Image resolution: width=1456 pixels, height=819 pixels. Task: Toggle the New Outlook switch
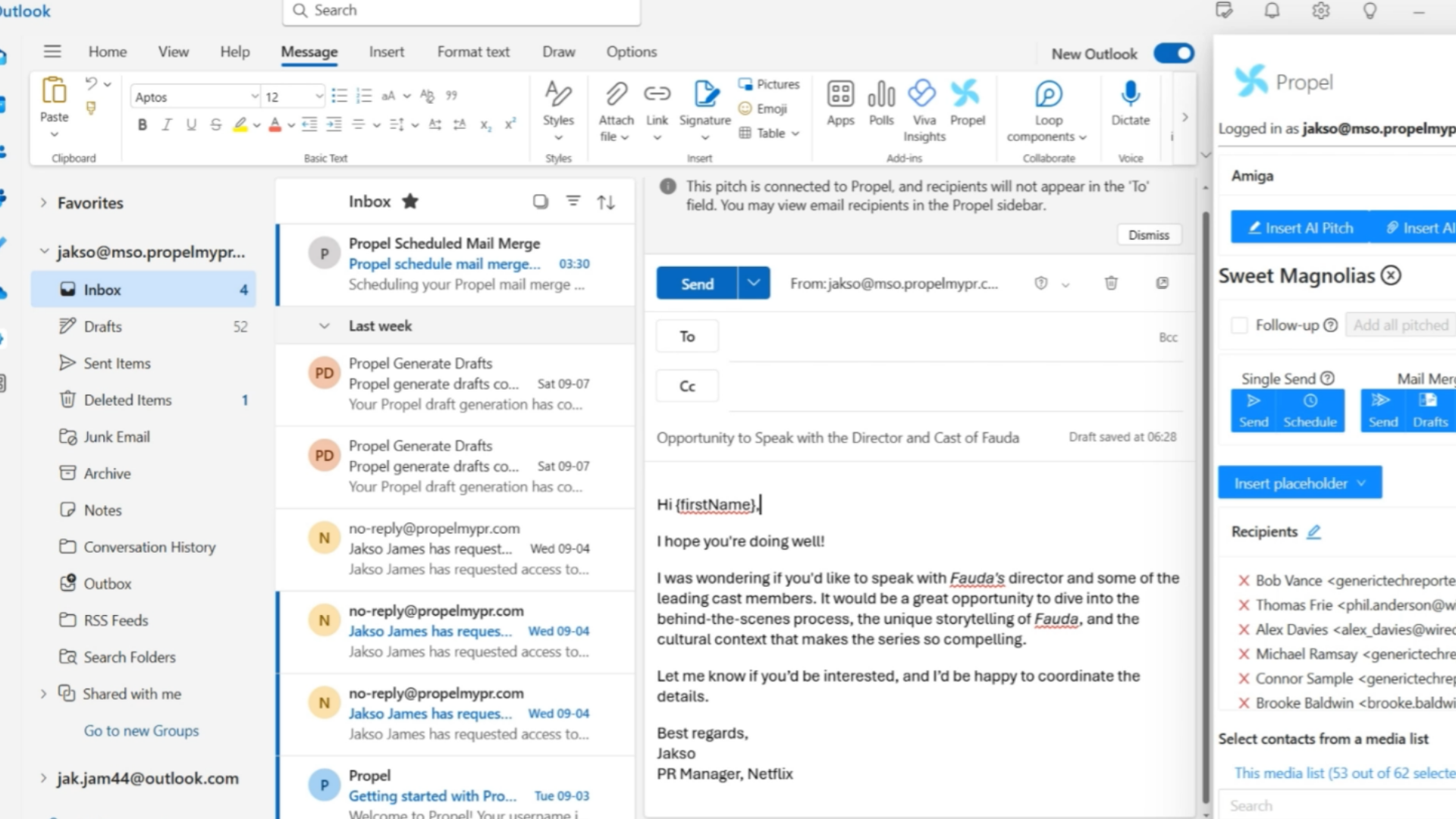1173,53
